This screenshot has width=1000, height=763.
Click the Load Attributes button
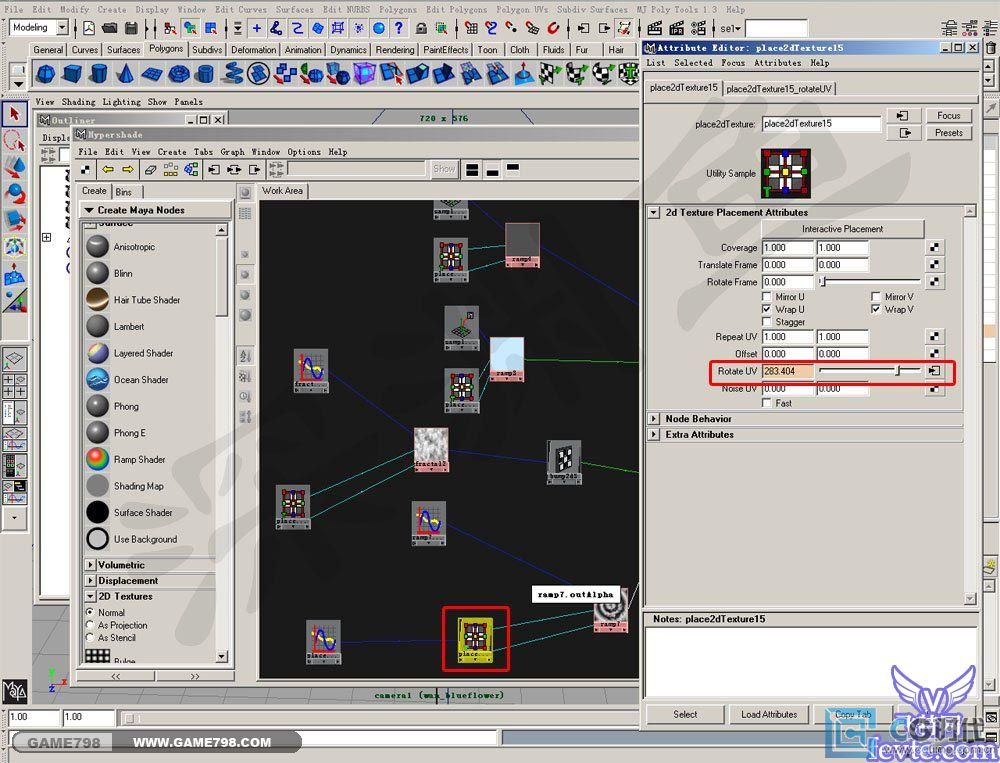(x=769, y=715)
